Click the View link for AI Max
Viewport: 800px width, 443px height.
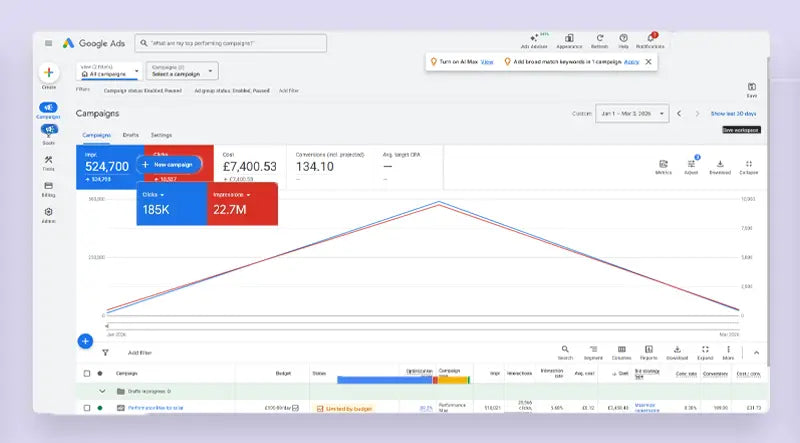pyautogui.click(x=487, y=62)
